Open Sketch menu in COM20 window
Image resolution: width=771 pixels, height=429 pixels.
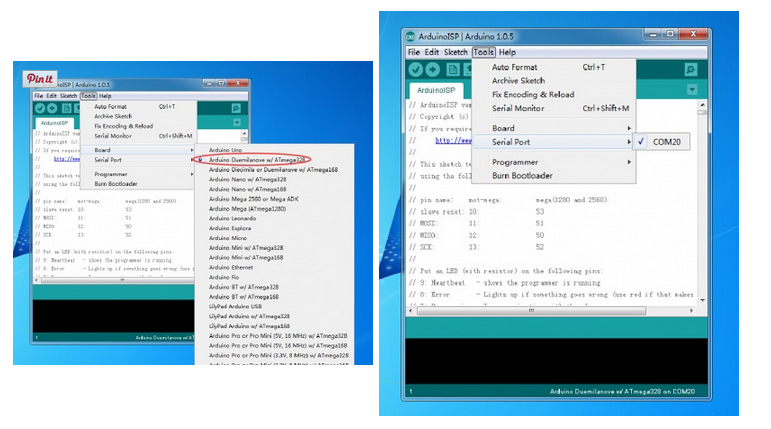tap(455, 52)
